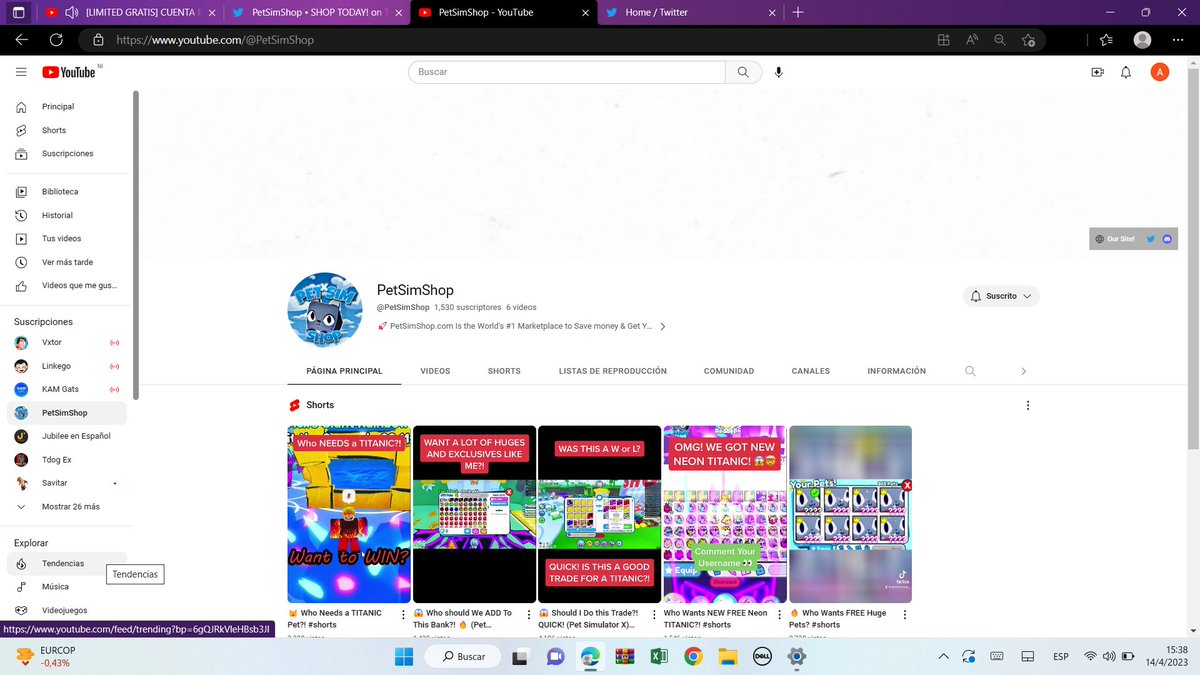Screen dimensions: 1200x675
Task: Open the Suscrito subscription dropdown
Action: pos(1001,296)
